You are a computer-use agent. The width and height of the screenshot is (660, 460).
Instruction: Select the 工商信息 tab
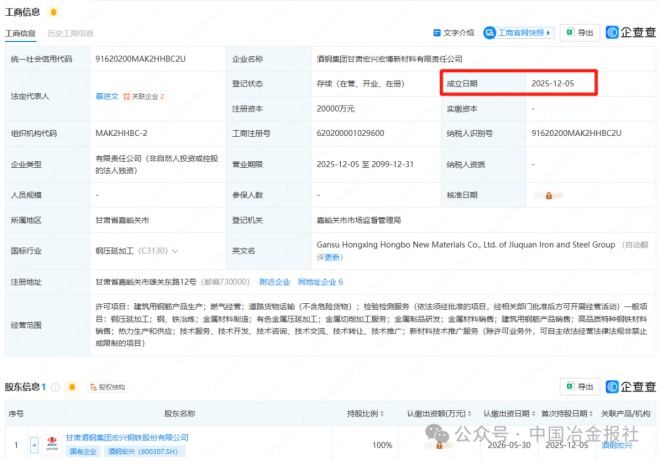(x=20, y=33)
